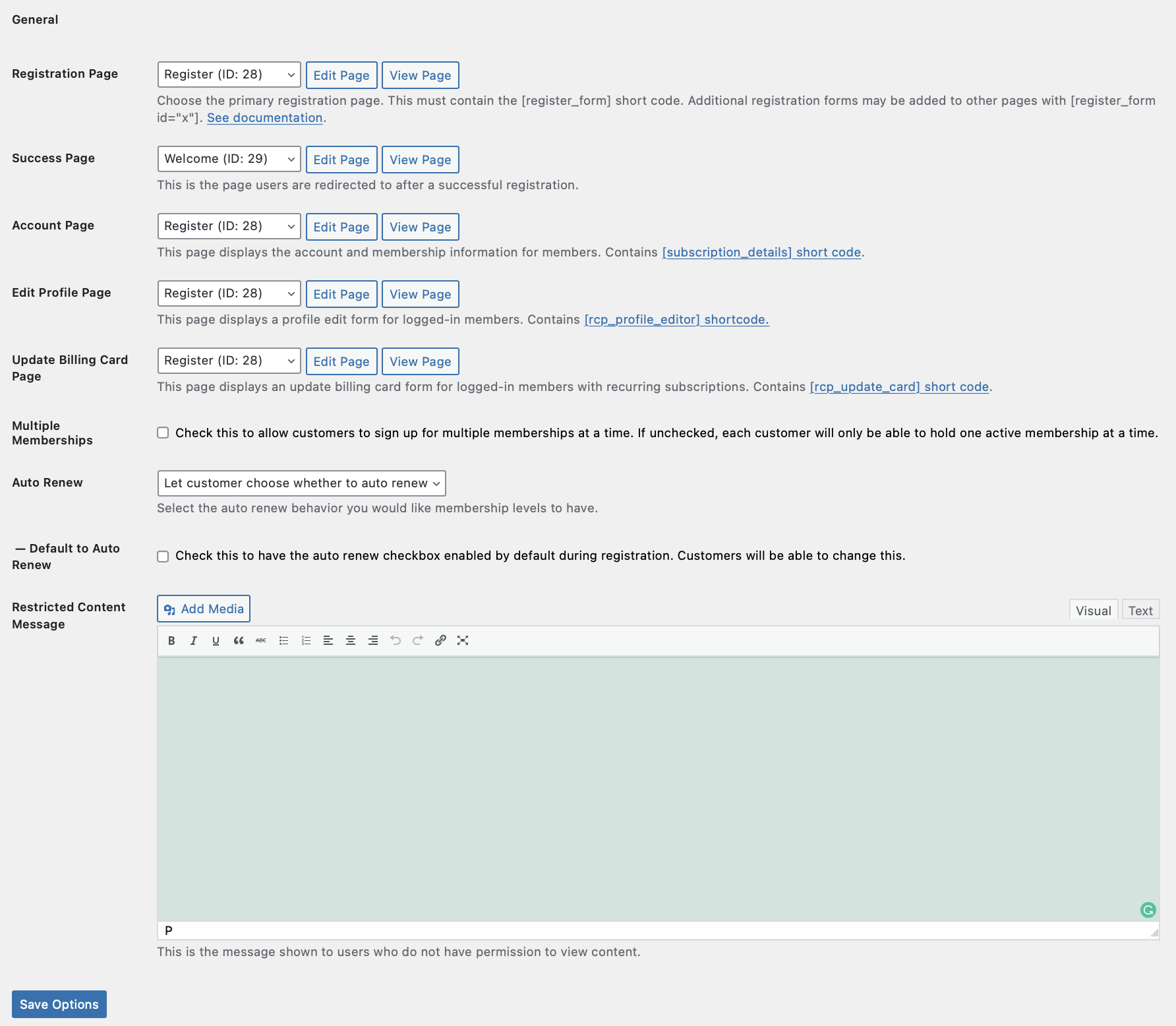Click the Grammarly icon in the editor
This screenshot has width=1176, height=1026.
(1148, 910)
